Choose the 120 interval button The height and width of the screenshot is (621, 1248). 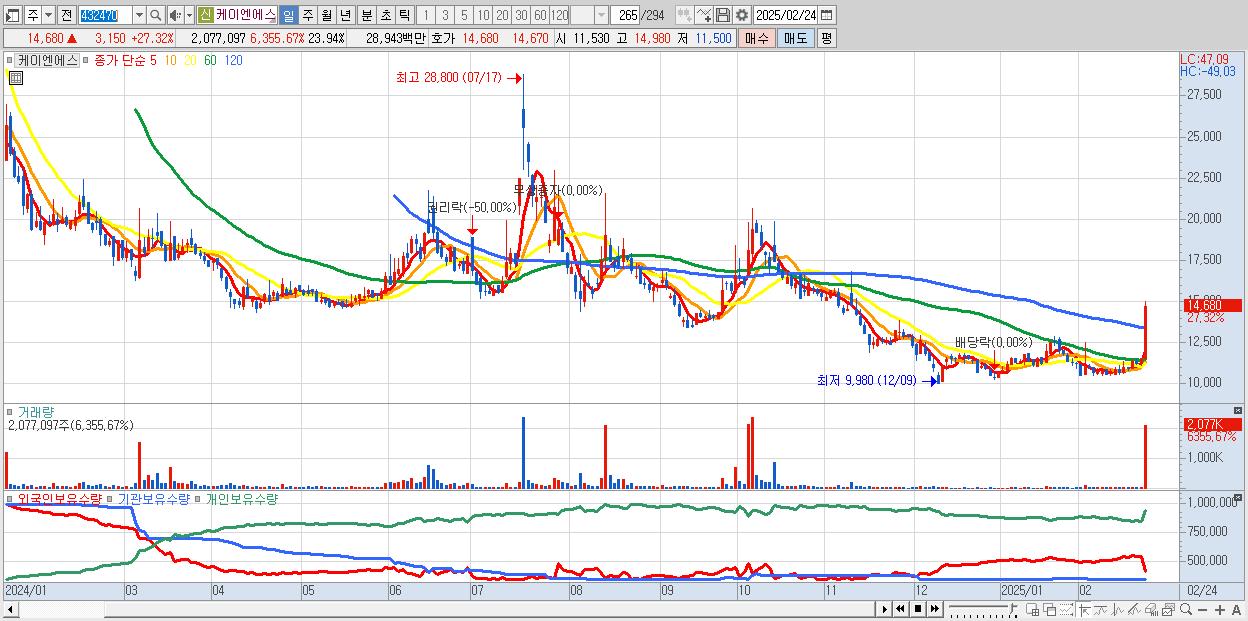tap(560, 15)
